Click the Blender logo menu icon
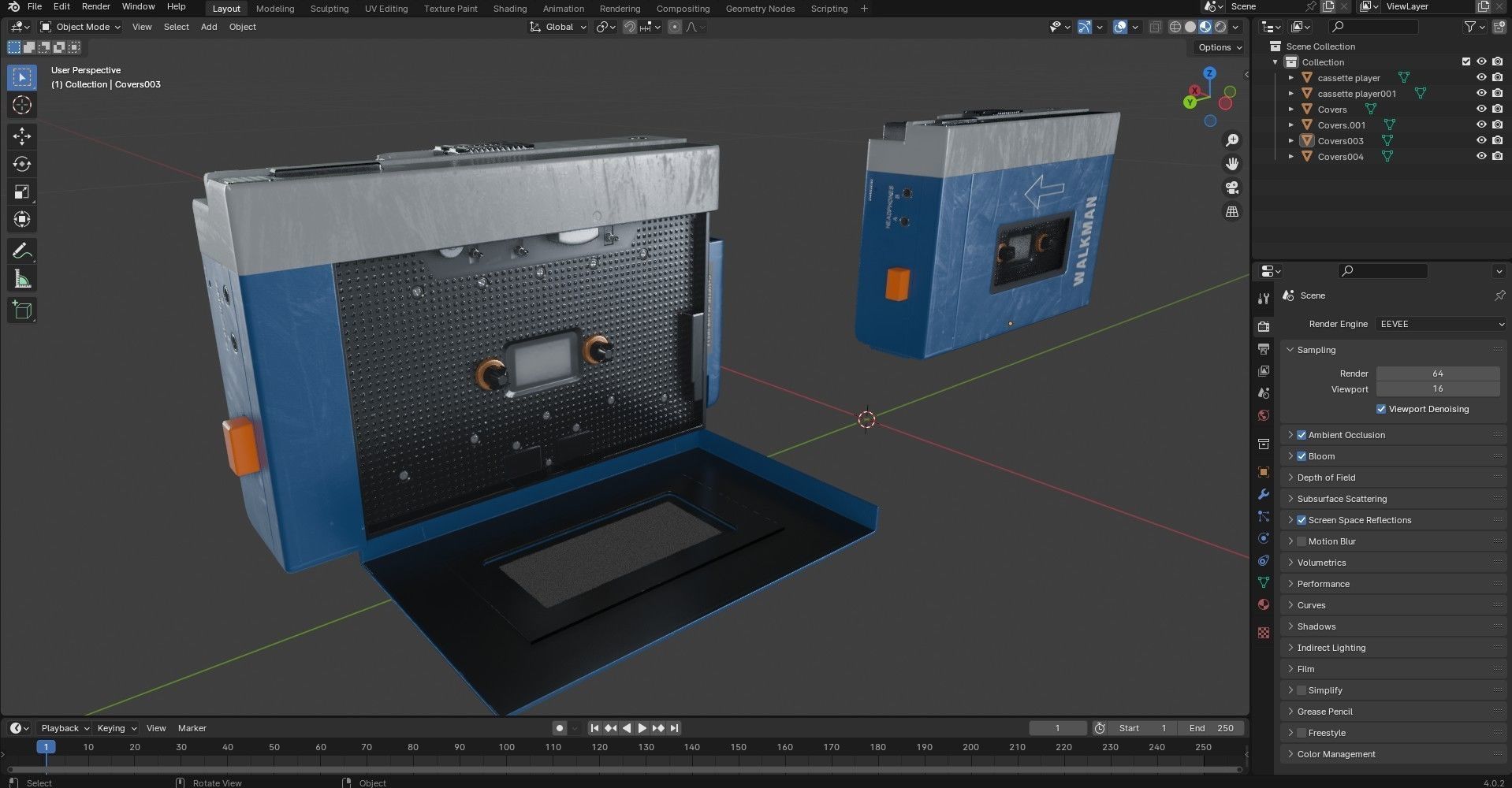The height and width of the screenshot is (788, 1512). click(13, 6)
